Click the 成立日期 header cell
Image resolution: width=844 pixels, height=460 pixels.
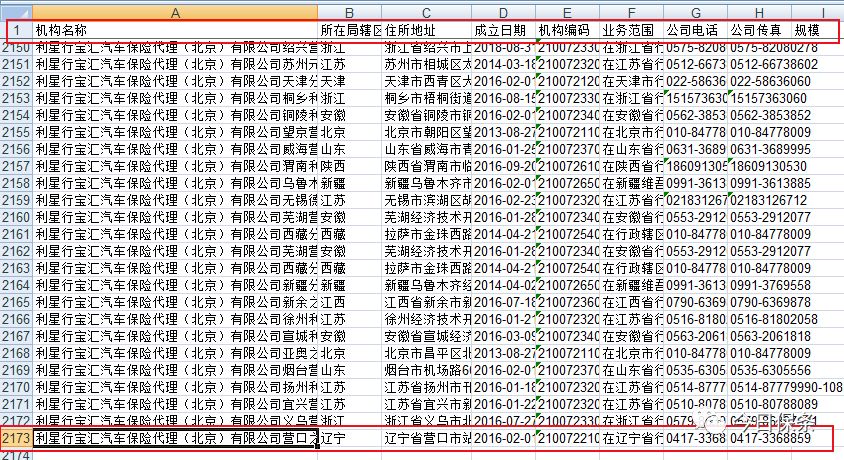pyautogui.click(x=503, y=30)
